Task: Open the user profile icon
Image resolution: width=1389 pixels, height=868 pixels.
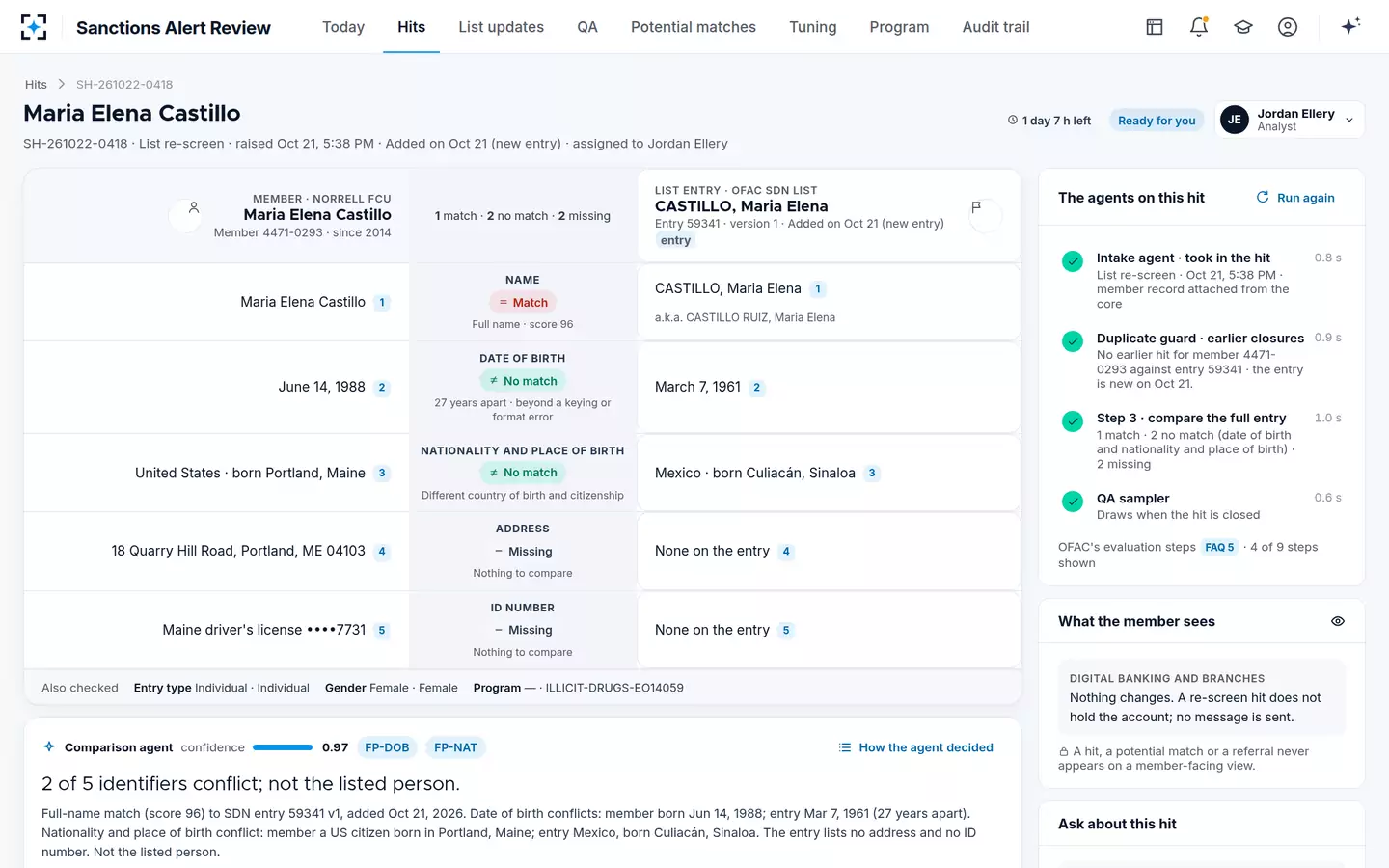Action: 1288,27
